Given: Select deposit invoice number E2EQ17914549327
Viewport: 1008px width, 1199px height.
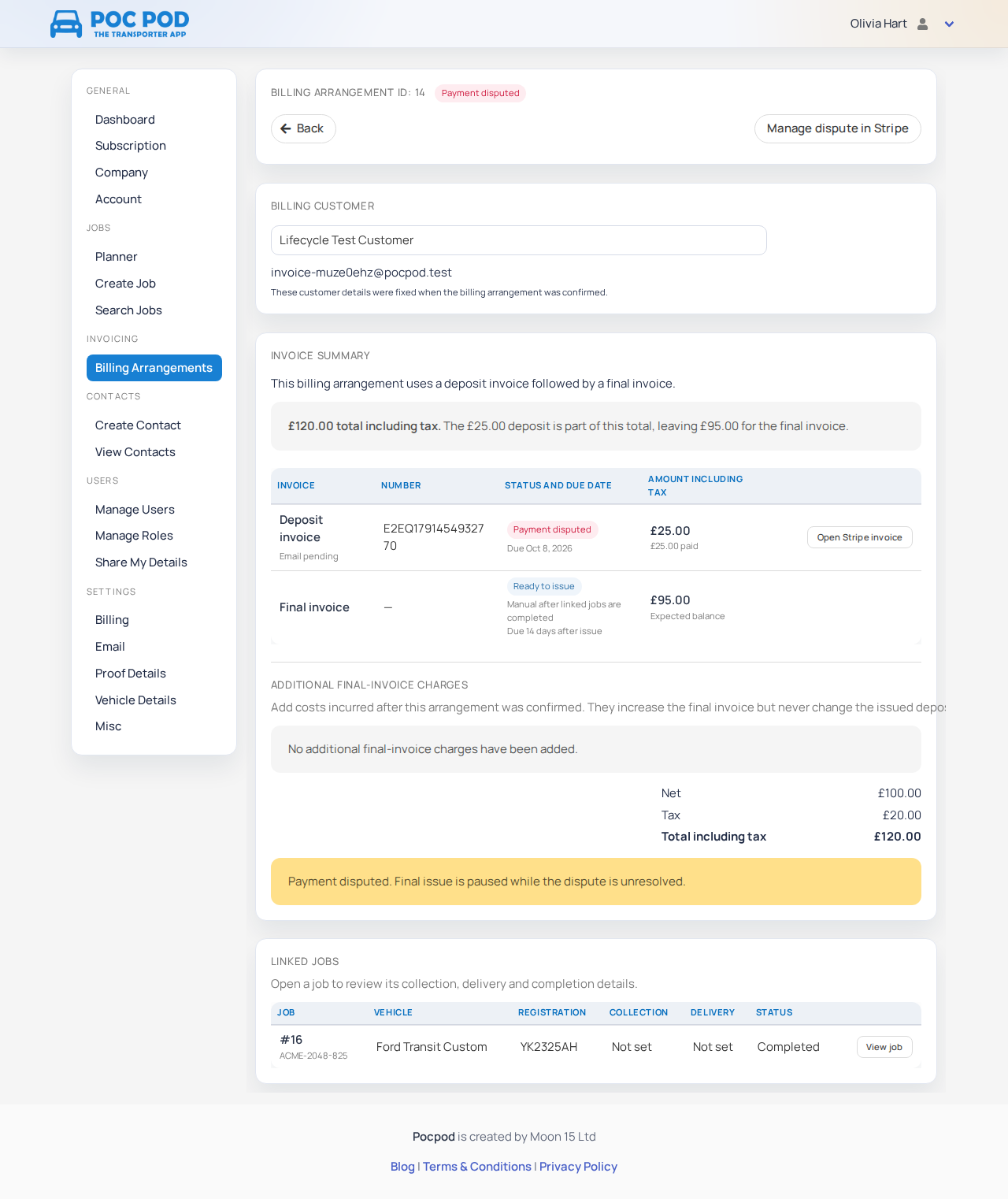Looking at the screenshot, I should point(434,537).
